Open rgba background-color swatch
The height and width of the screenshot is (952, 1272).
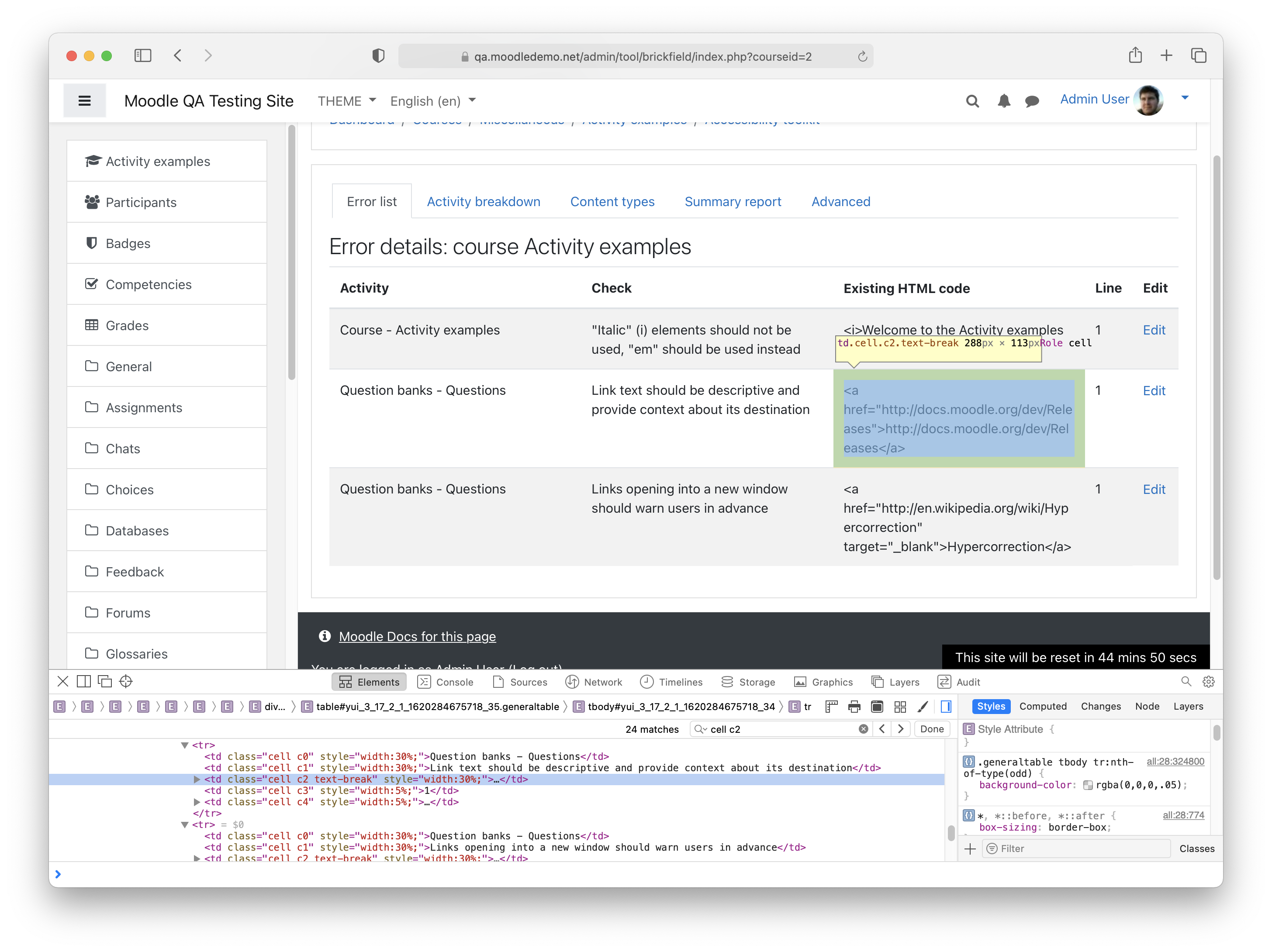(x=1088, y=785)
